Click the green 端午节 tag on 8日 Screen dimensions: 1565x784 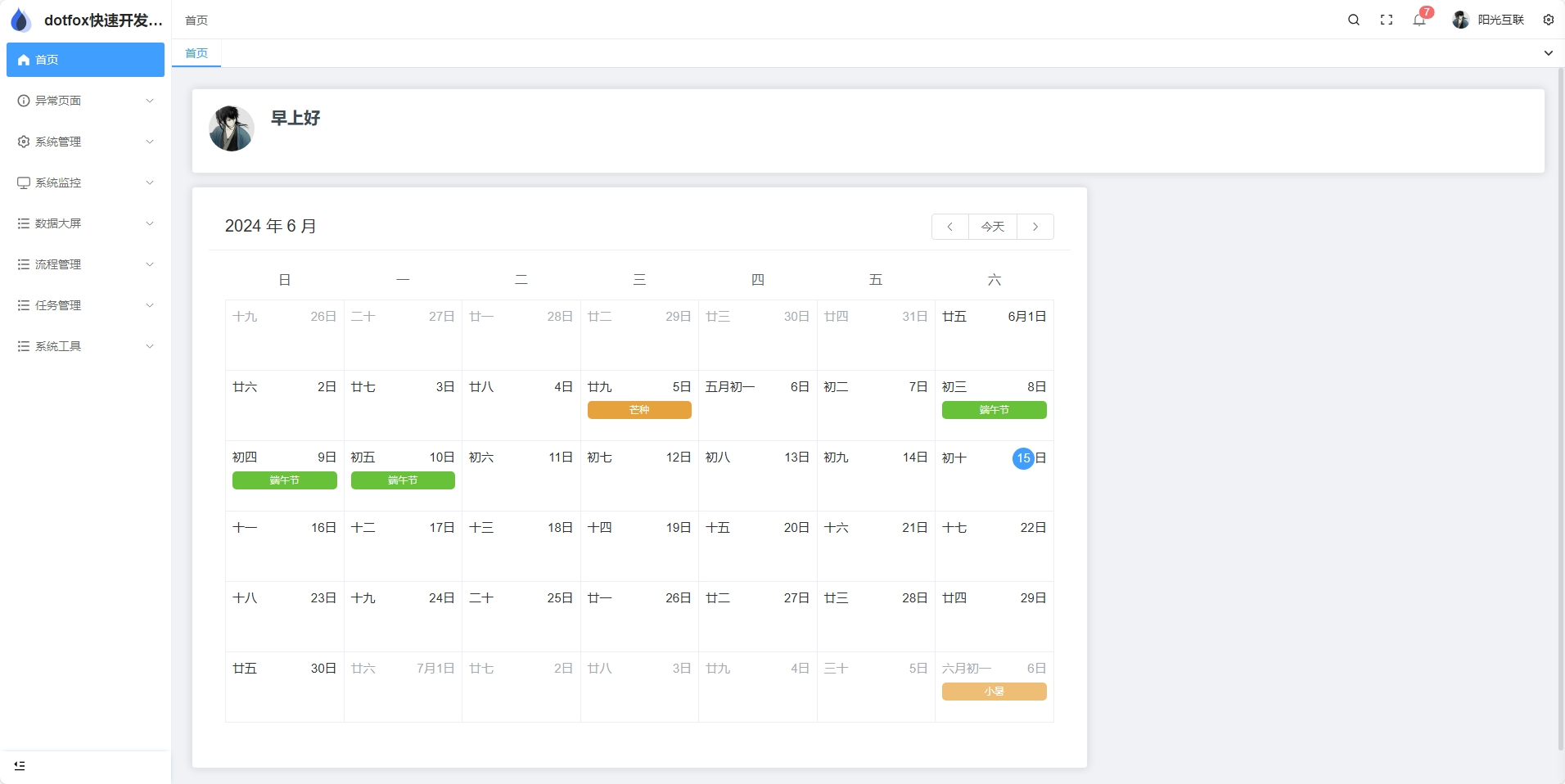point(994,410)
